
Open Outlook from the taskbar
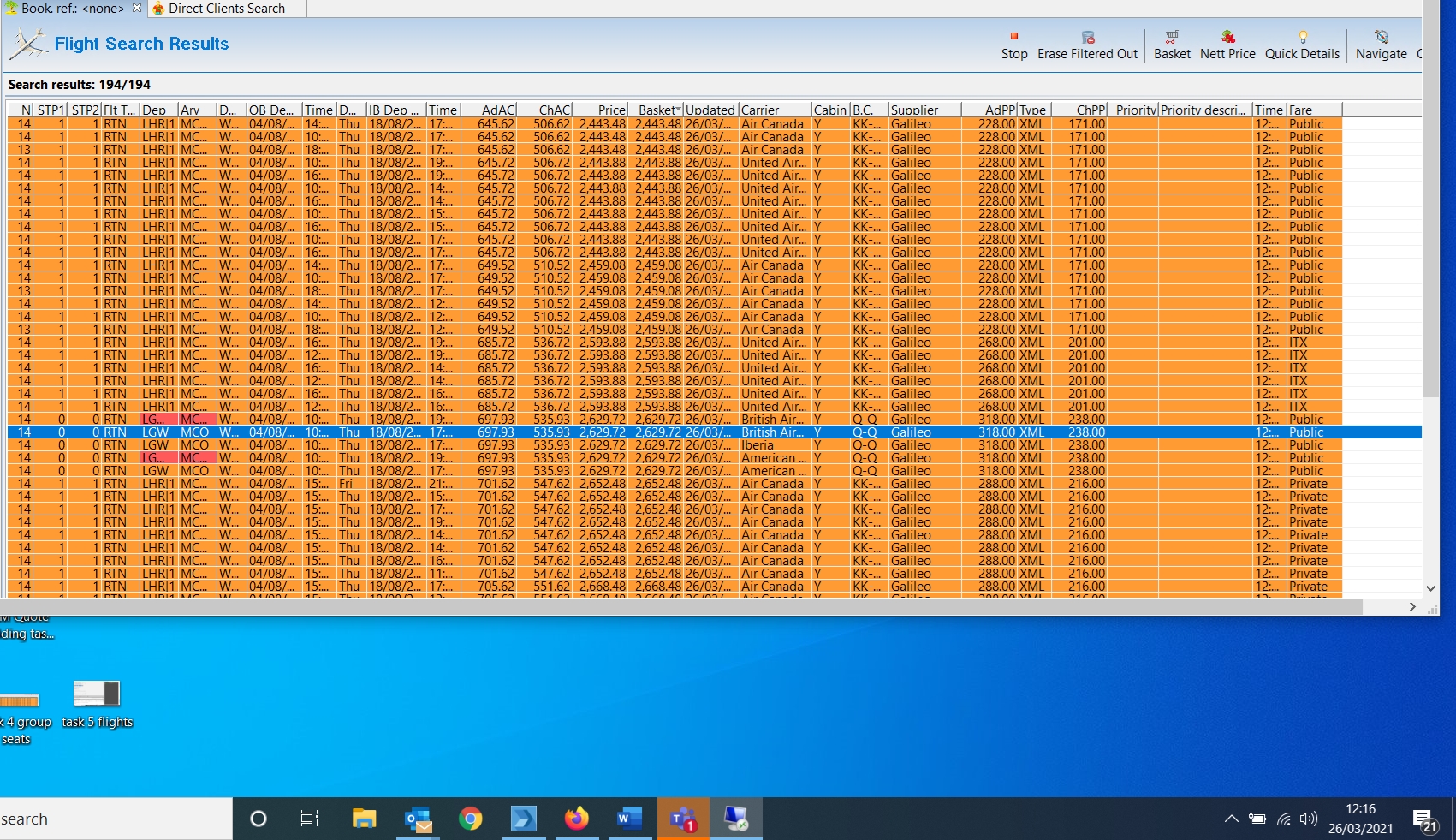click(x=419, y=819)
